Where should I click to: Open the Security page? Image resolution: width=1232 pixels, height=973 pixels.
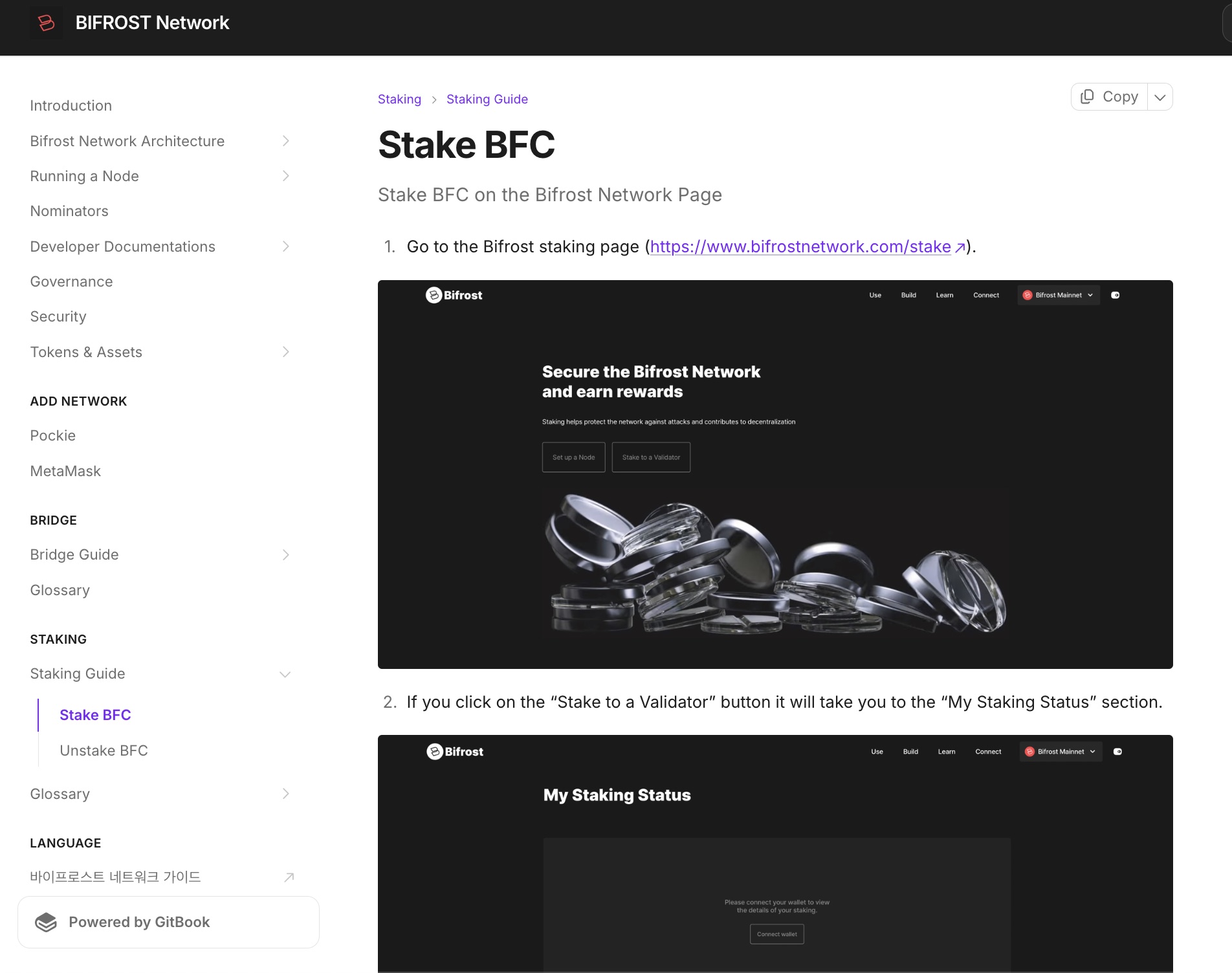[58, 316]
